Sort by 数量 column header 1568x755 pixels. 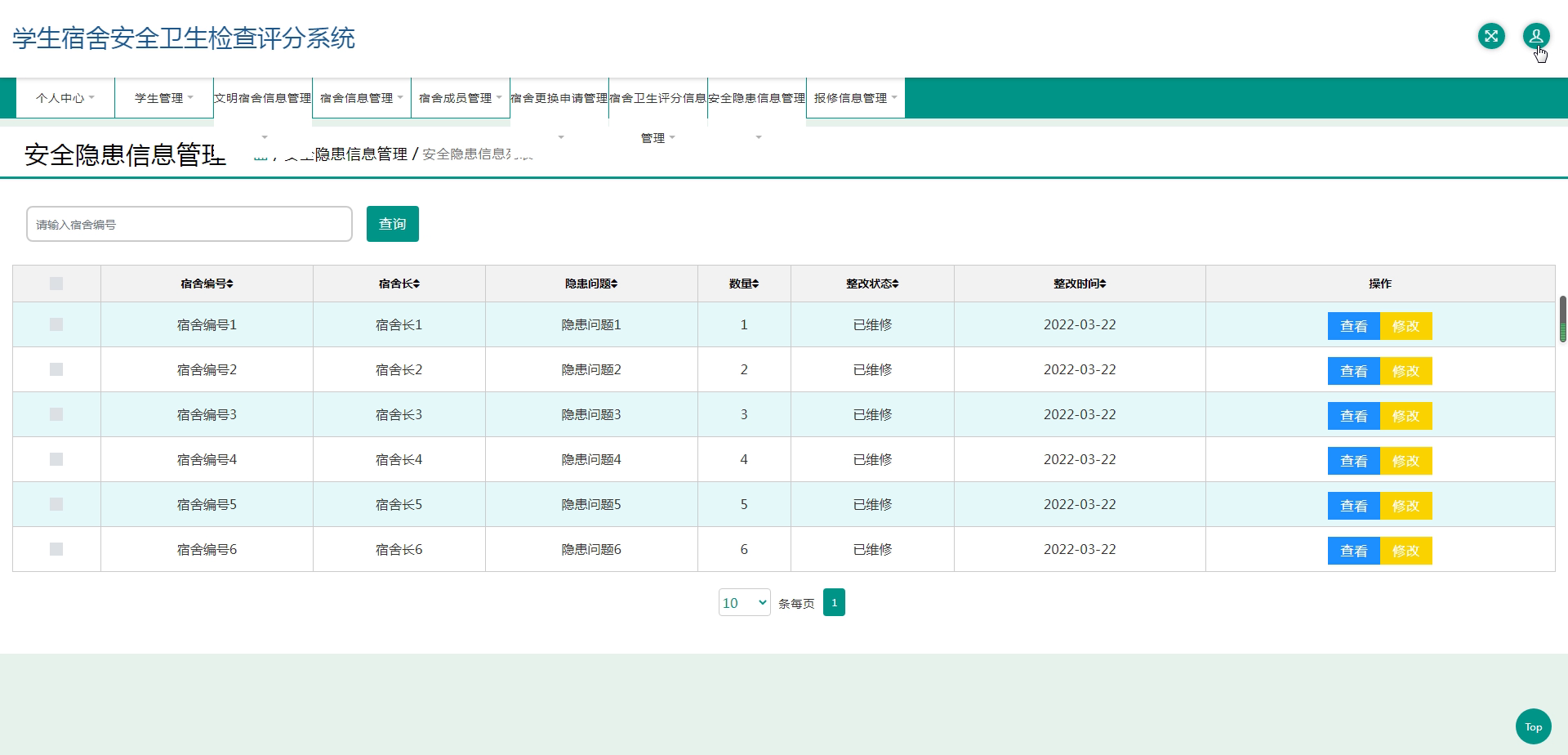(x=744, y=284)
